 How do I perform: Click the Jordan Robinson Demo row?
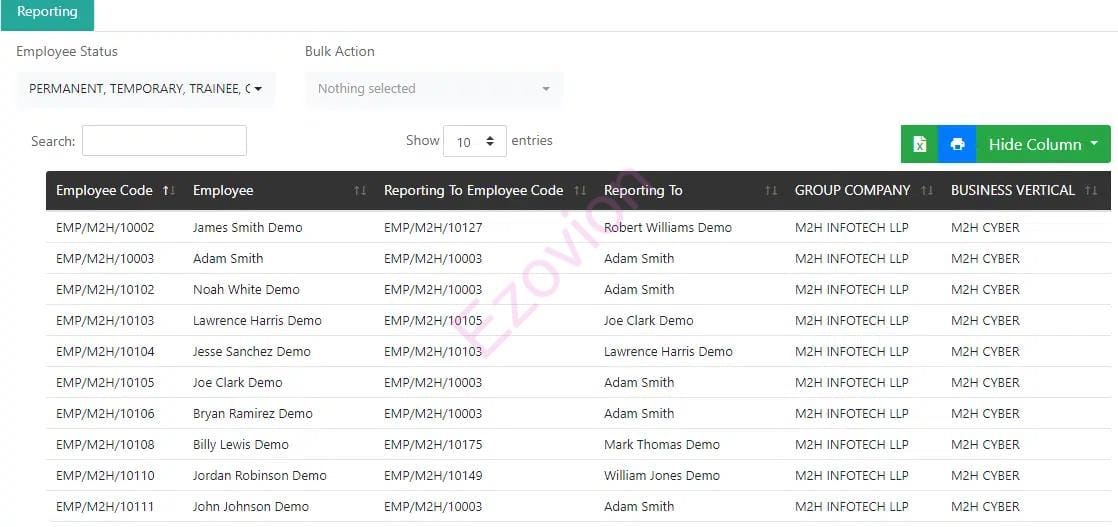coord(259,475)
